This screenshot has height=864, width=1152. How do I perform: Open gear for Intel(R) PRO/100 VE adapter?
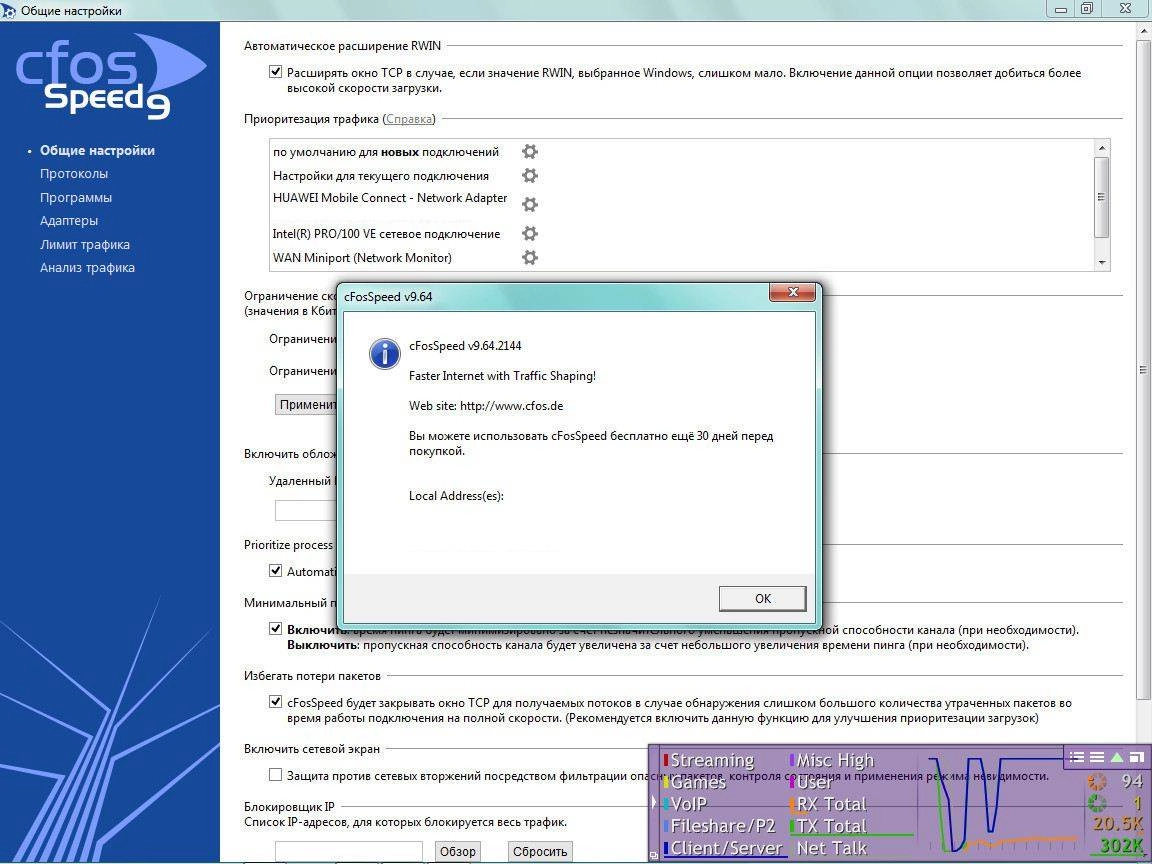coord(530,234)
